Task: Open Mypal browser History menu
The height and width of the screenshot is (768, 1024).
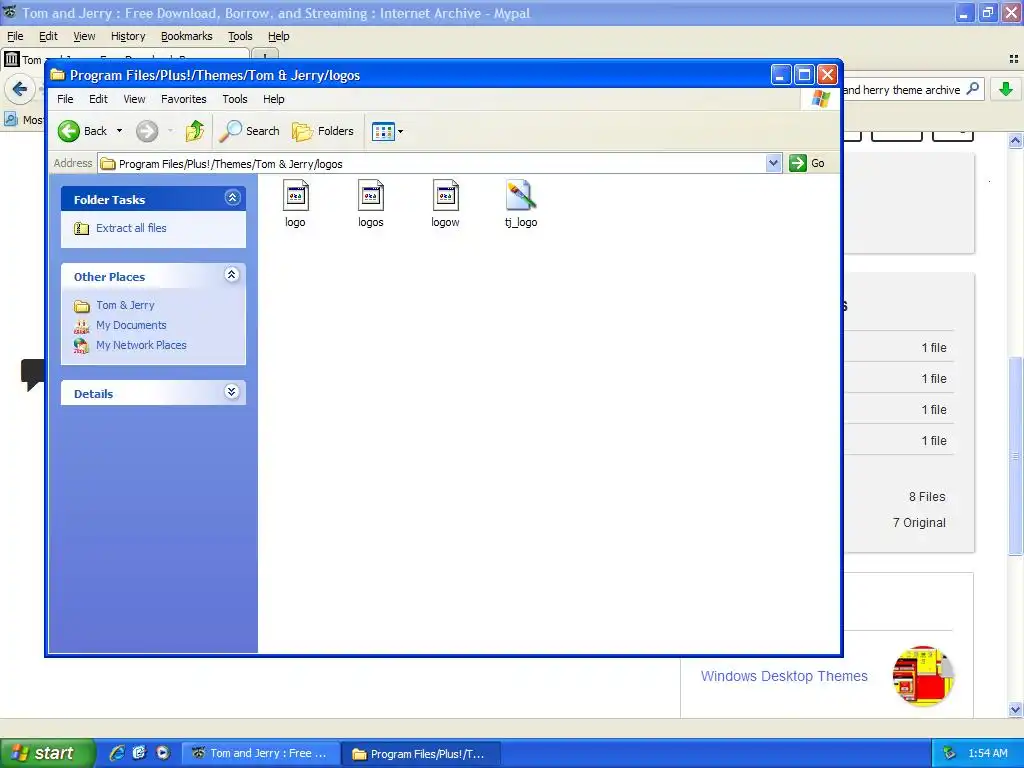Action: [128, 37]
